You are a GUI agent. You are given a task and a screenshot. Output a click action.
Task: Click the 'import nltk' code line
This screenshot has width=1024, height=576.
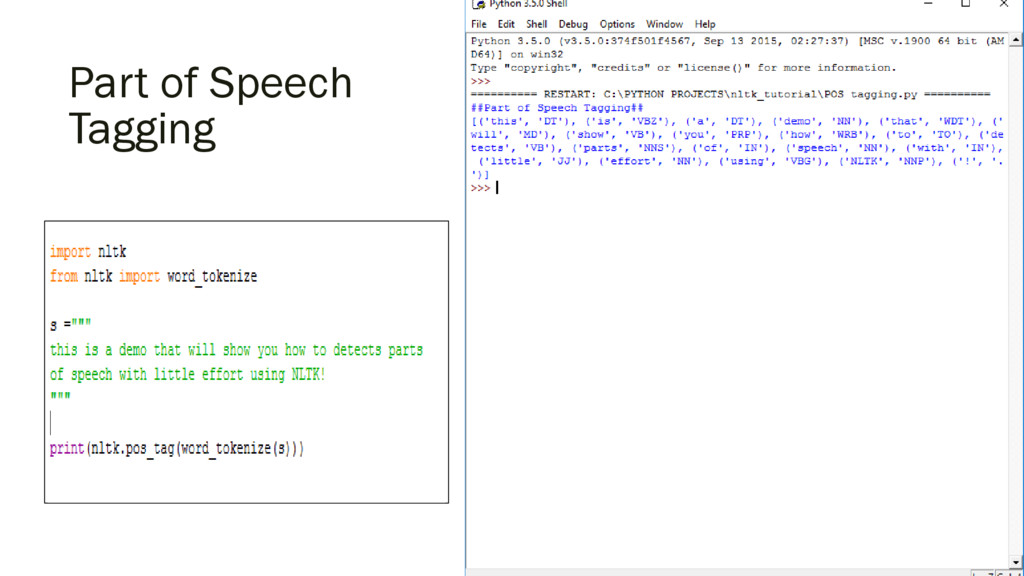[x=88, y=251]
